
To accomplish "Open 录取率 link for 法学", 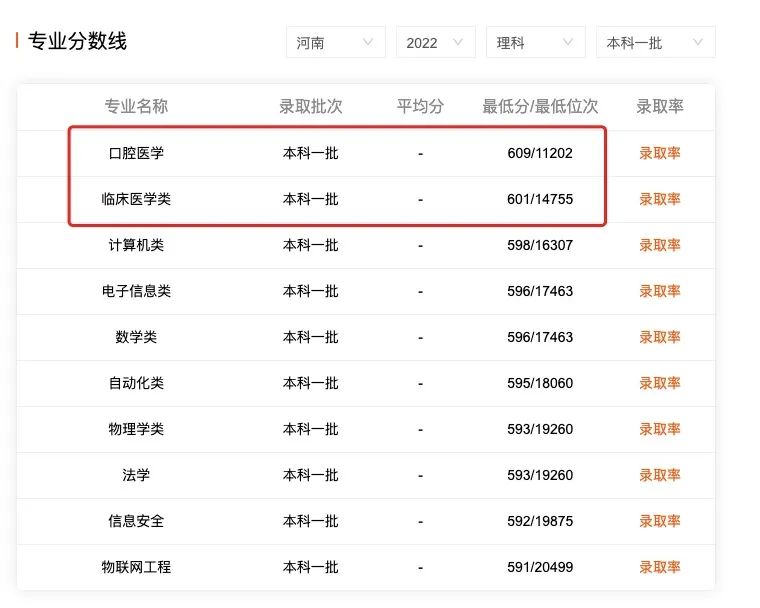I will click(x=660, y=475).
